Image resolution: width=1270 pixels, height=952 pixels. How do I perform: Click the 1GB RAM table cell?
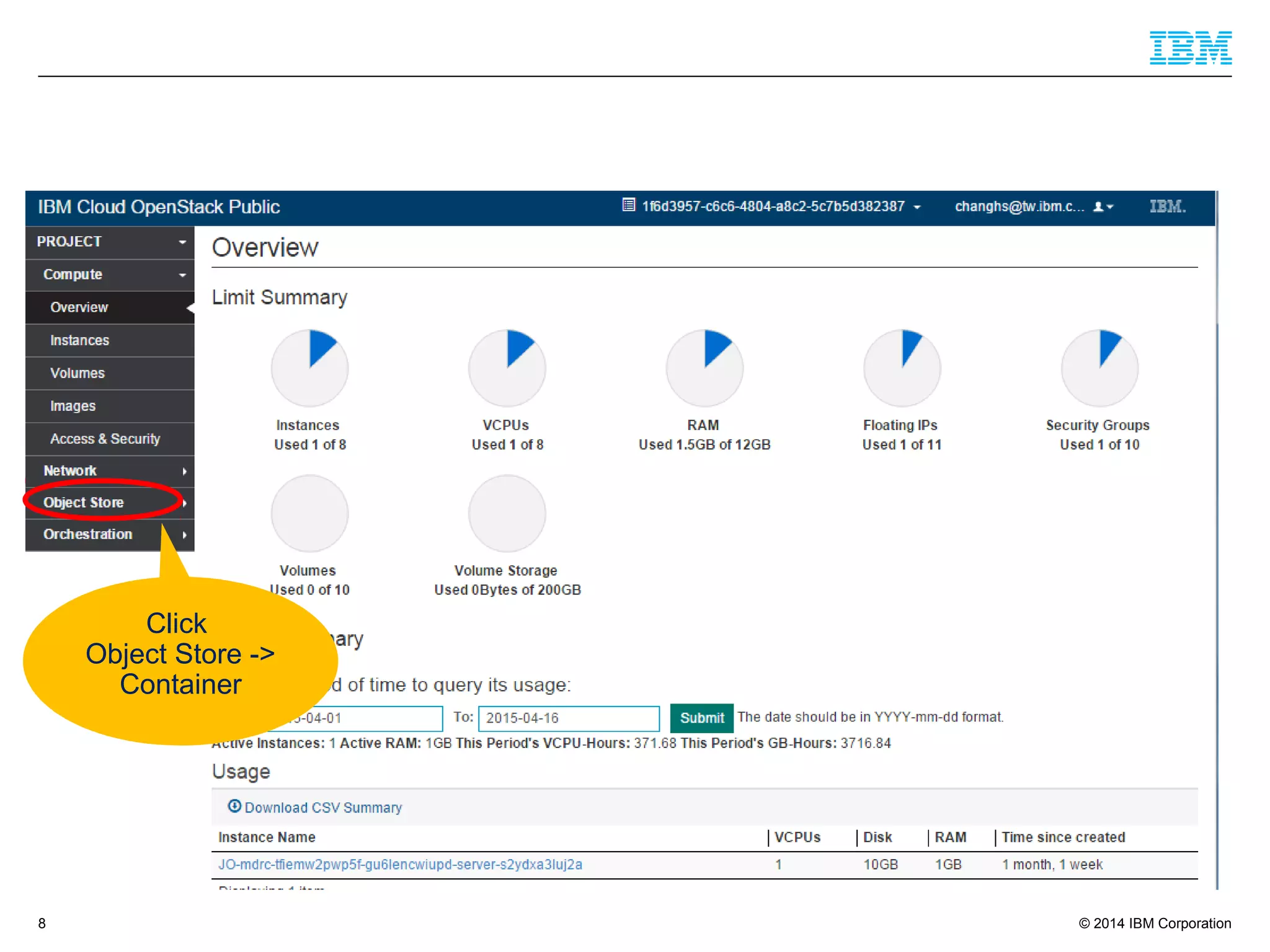(x=948, y=865)
